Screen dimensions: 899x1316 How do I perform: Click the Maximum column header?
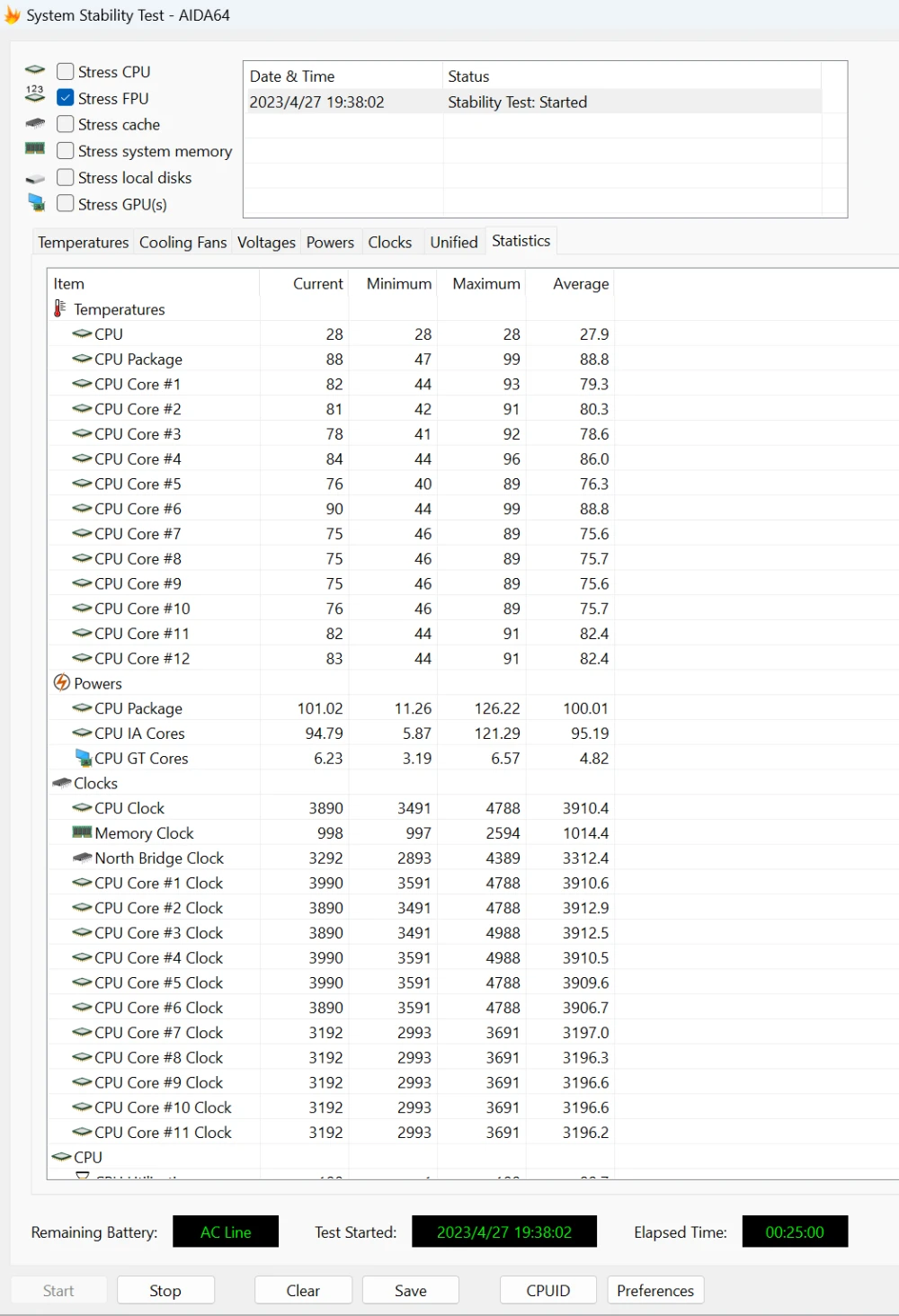tap(485, 283)
